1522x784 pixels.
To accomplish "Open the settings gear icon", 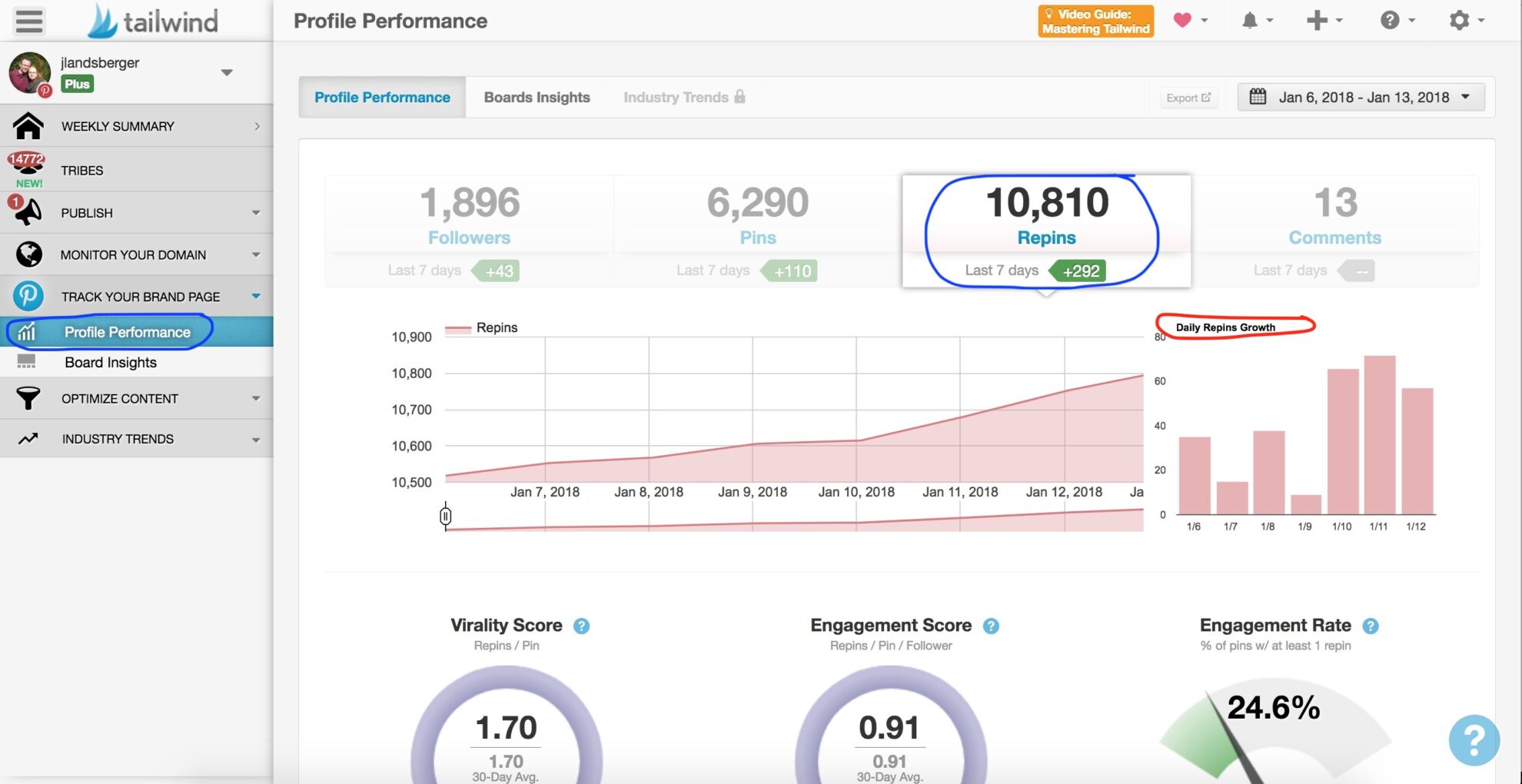I will pos(1459,21).
